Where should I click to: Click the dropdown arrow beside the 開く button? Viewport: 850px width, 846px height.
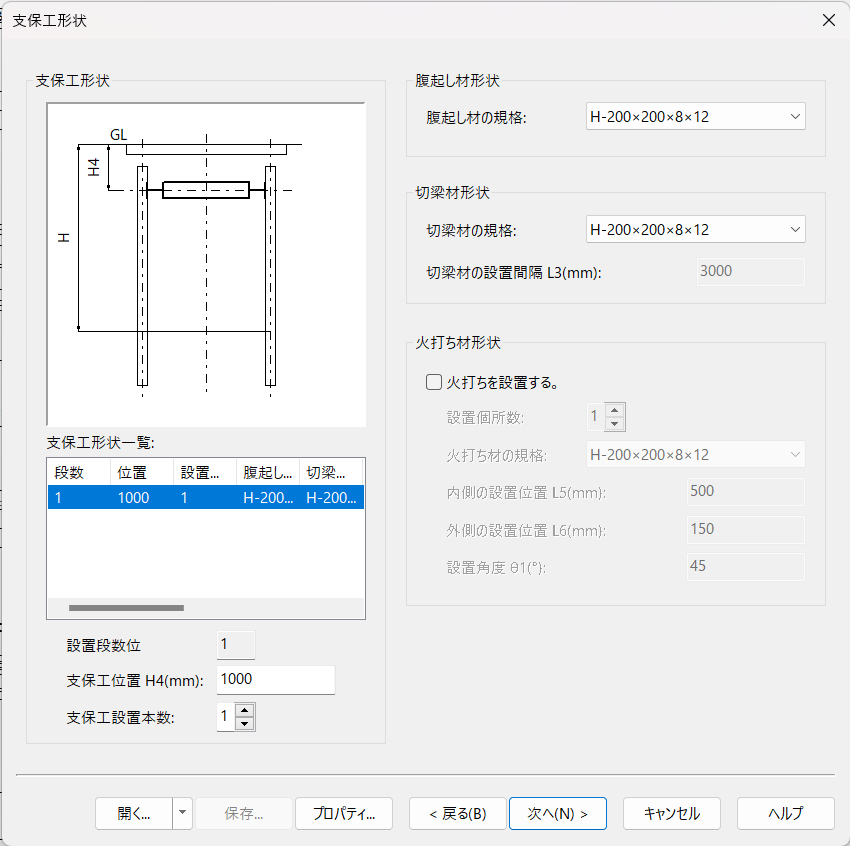(x=183, y=813)
